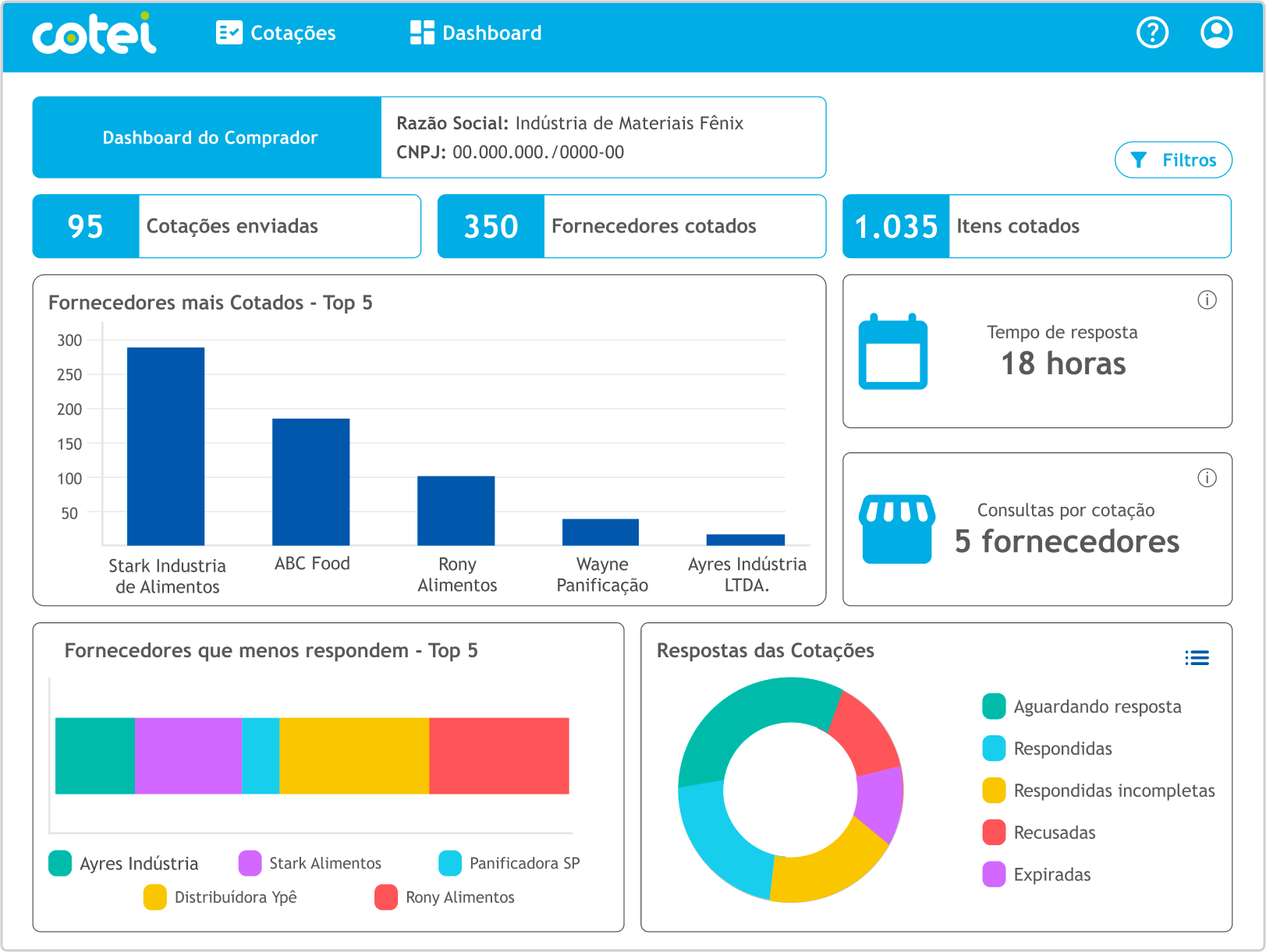Select the yellow Distribuídora Ypê legend swatch
The image size is (1266, 952).
155,897
